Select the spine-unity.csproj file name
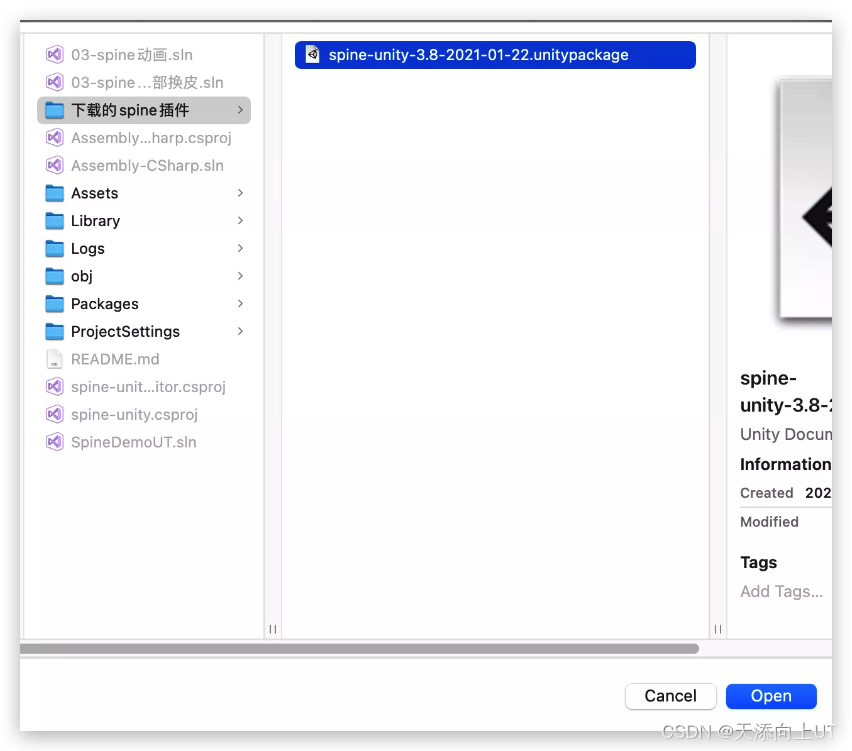This screenshot has height=751, width=852. [x=134, y=415]
